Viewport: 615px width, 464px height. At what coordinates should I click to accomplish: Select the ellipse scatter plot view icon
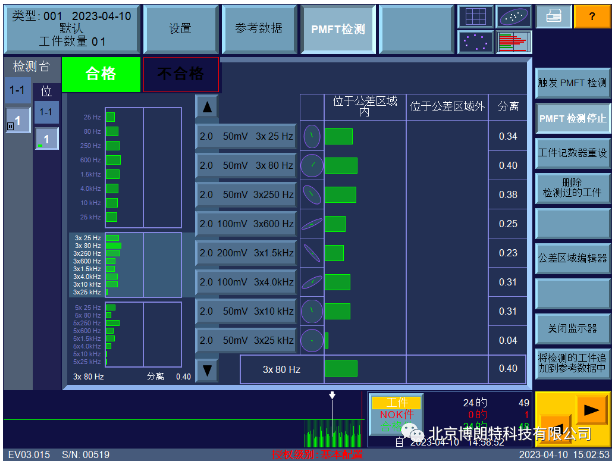[x=513, y=16]
